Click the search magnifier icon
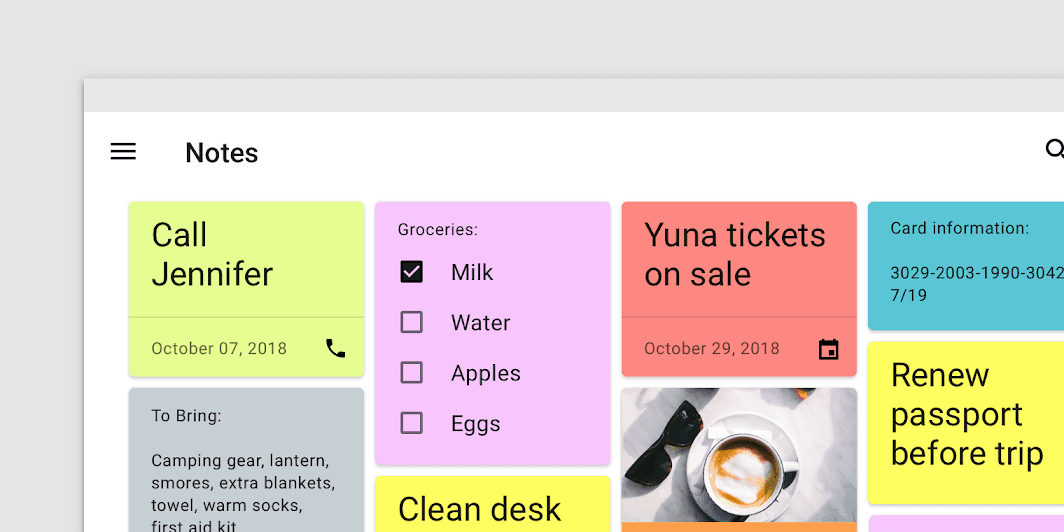 pyautogui.click(x=1054, y=149)
